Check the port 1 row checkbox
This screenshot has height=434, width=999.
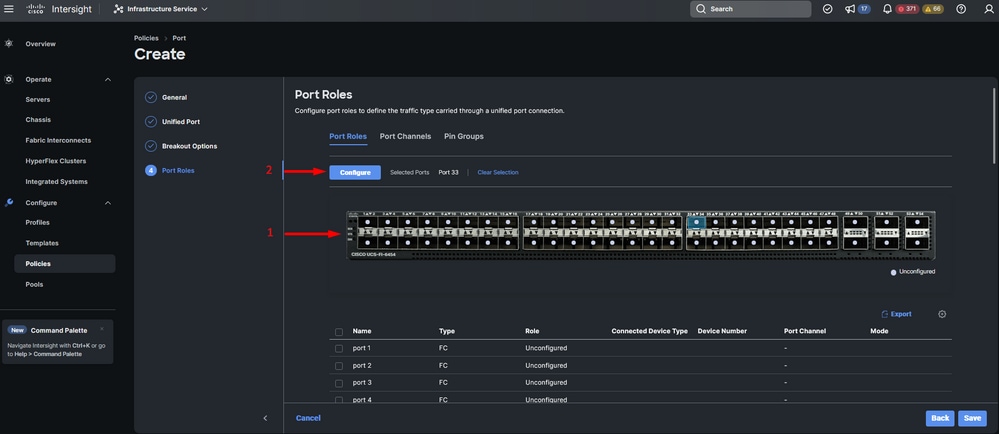pyautogui.click(x=339, y=349)
